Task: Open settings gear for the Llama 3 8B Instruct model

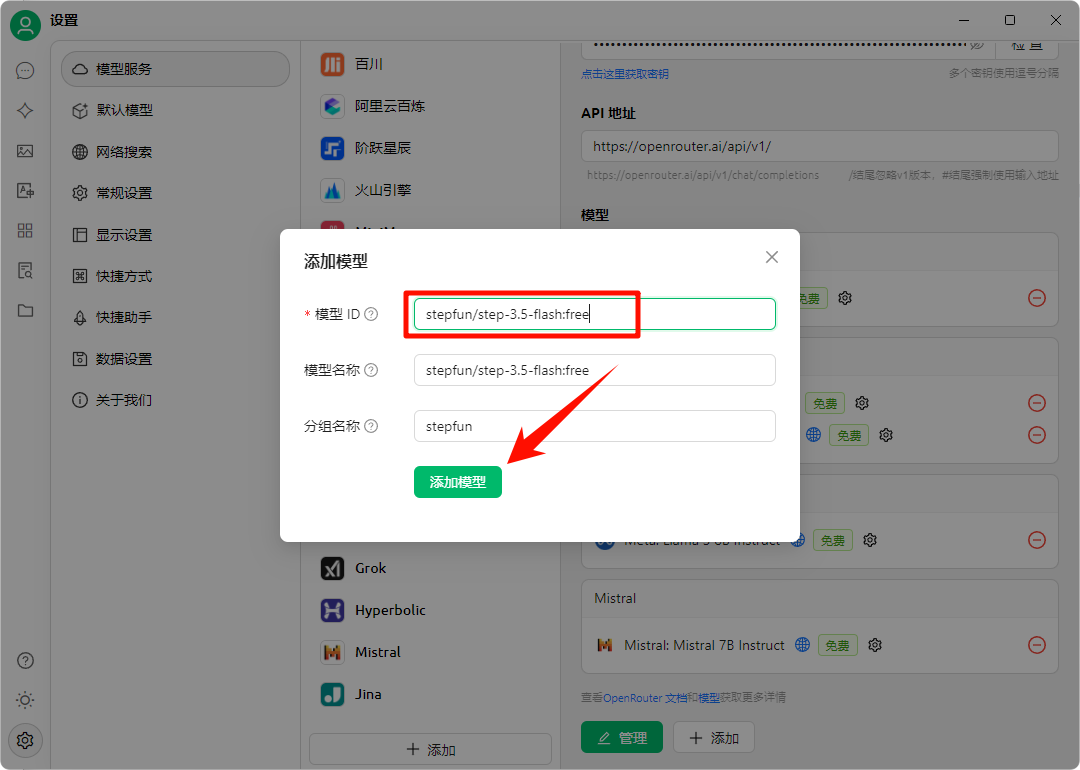Action: point(870,540)
